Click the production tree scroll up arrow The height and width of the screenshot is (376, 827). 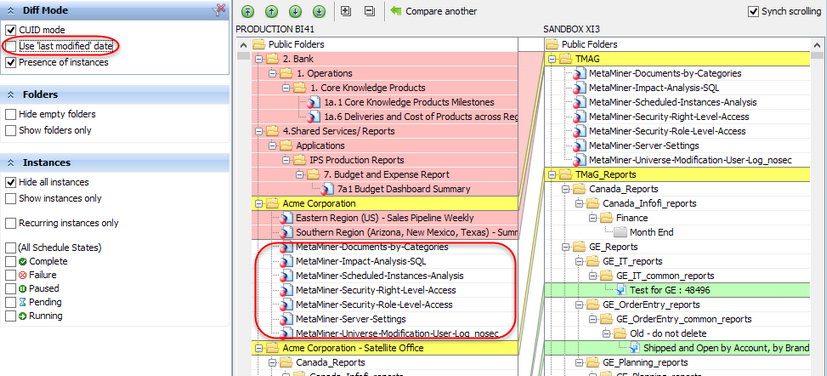pyautogui.click(x=243, y=45)
